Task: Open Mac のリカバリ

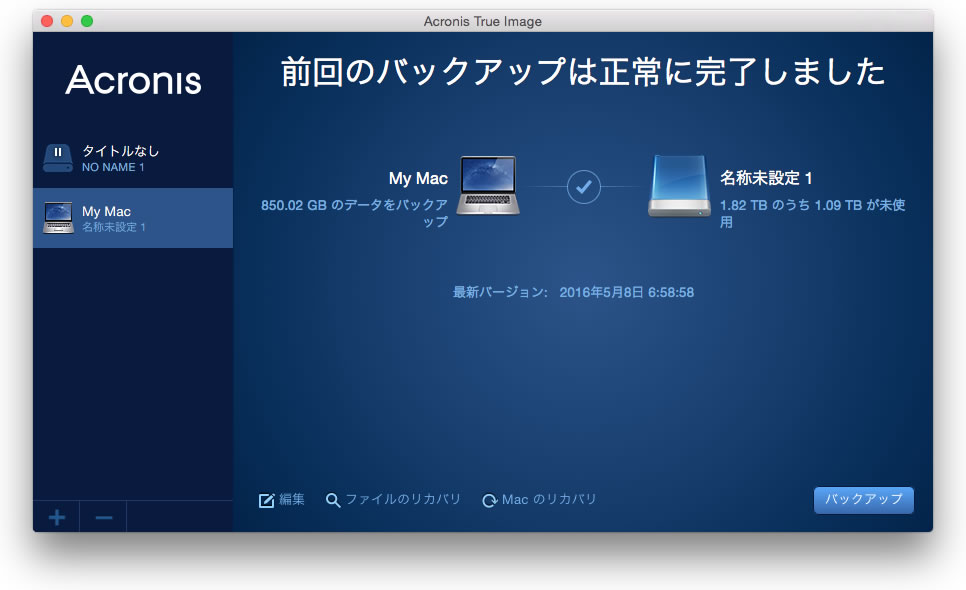Action: point(539,499)
